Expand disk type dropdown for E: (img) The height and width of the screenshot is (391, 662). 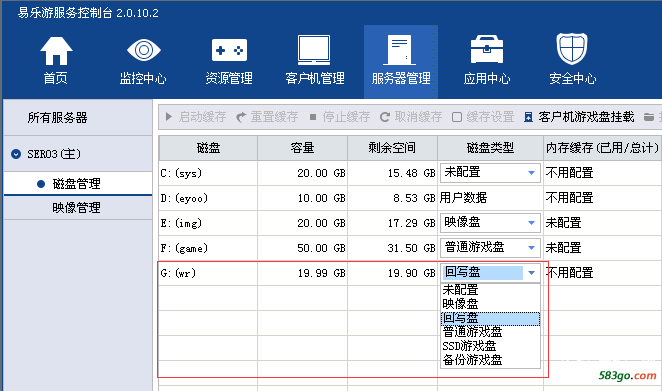pos(532,223)
